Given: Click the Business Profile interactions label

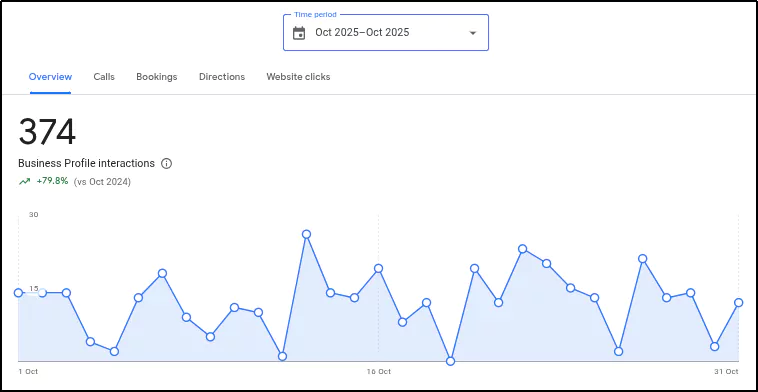Looking at the screenshot, I should pyautogui.click(x=87, y=163).
